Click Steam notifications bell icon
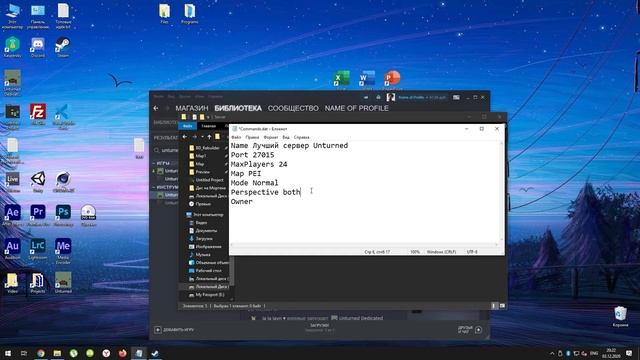This screenshot has height=360, width=640. coord(378,97)
